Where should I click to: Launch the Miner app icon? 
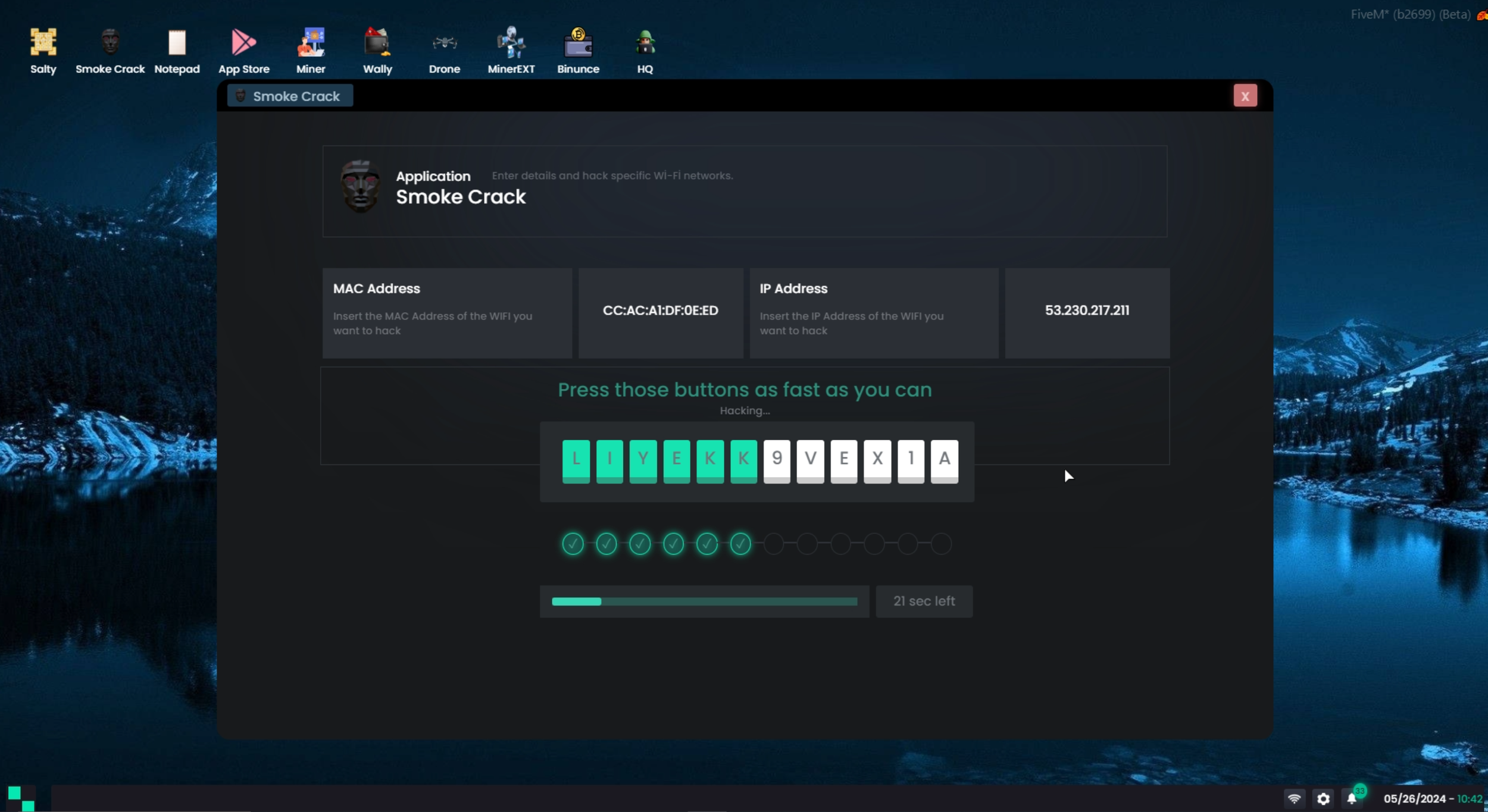point(311,51)
